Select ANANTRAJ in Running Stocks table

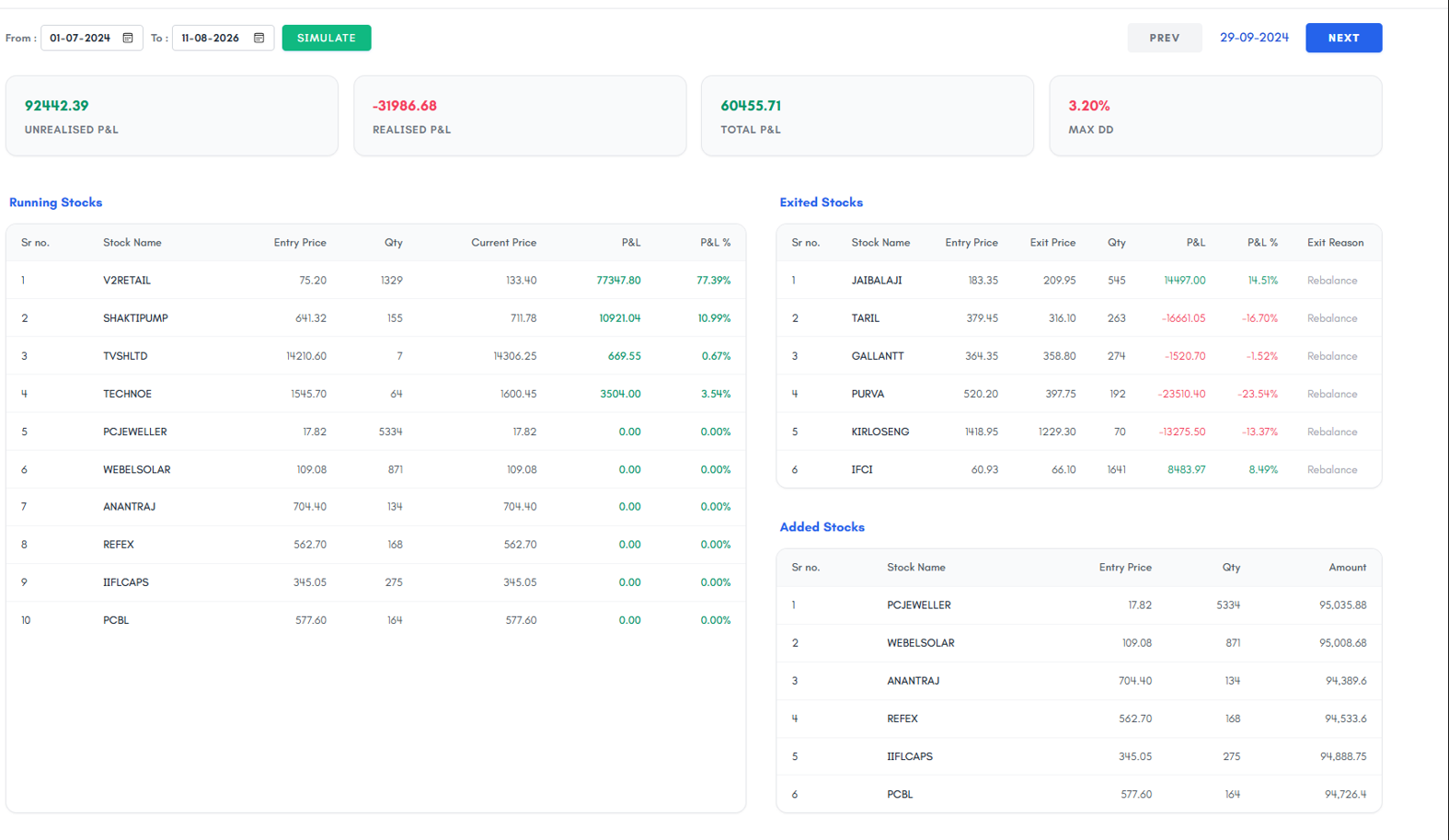(129, 507)
